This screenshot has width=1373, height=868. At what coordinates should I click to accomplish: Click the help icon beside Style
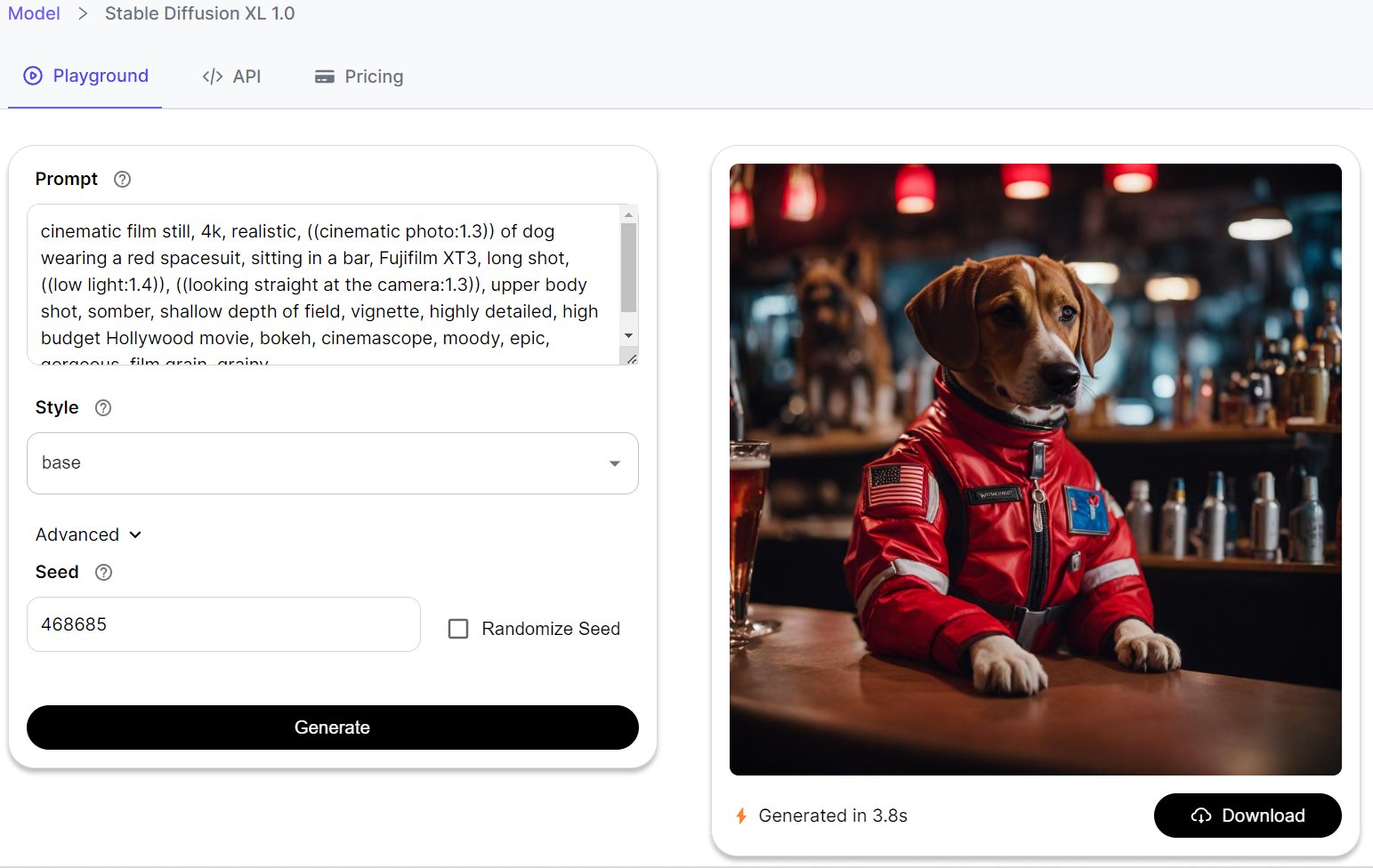[103, 408]
